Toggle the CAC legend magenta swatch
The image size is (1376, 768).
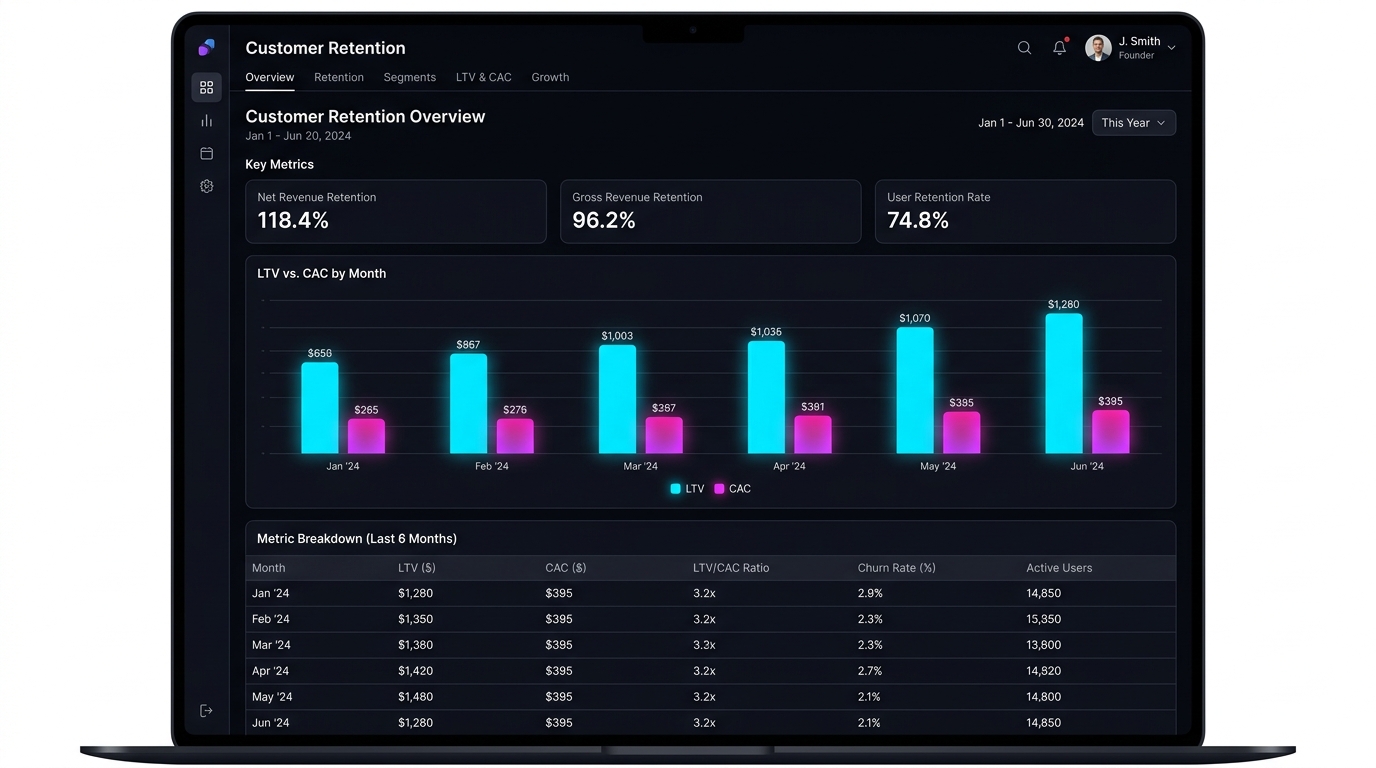pyautogui.click(x=719, y=489)
